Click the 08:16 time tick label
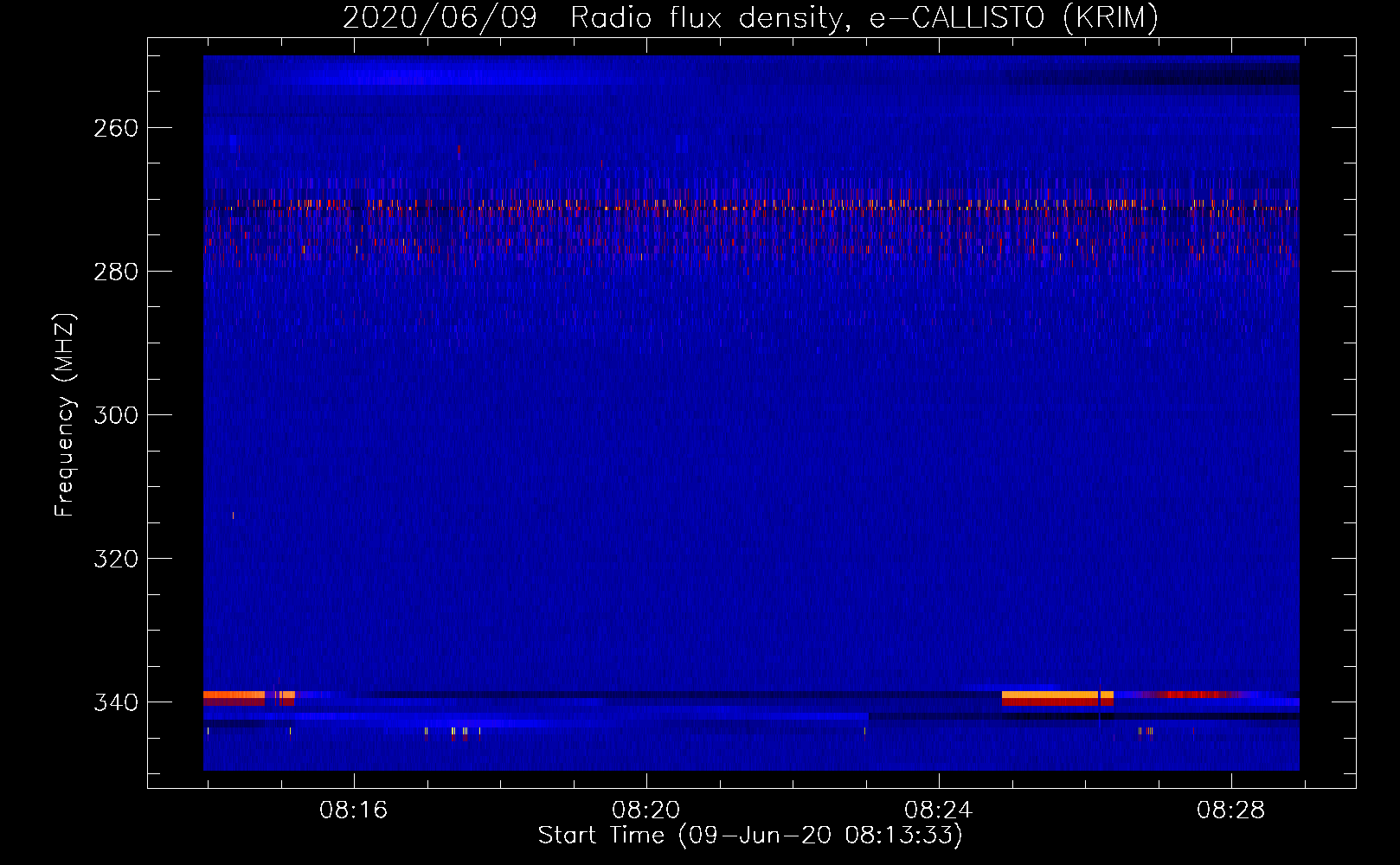This screenshot has width=1400, height=865. [354, 811]
